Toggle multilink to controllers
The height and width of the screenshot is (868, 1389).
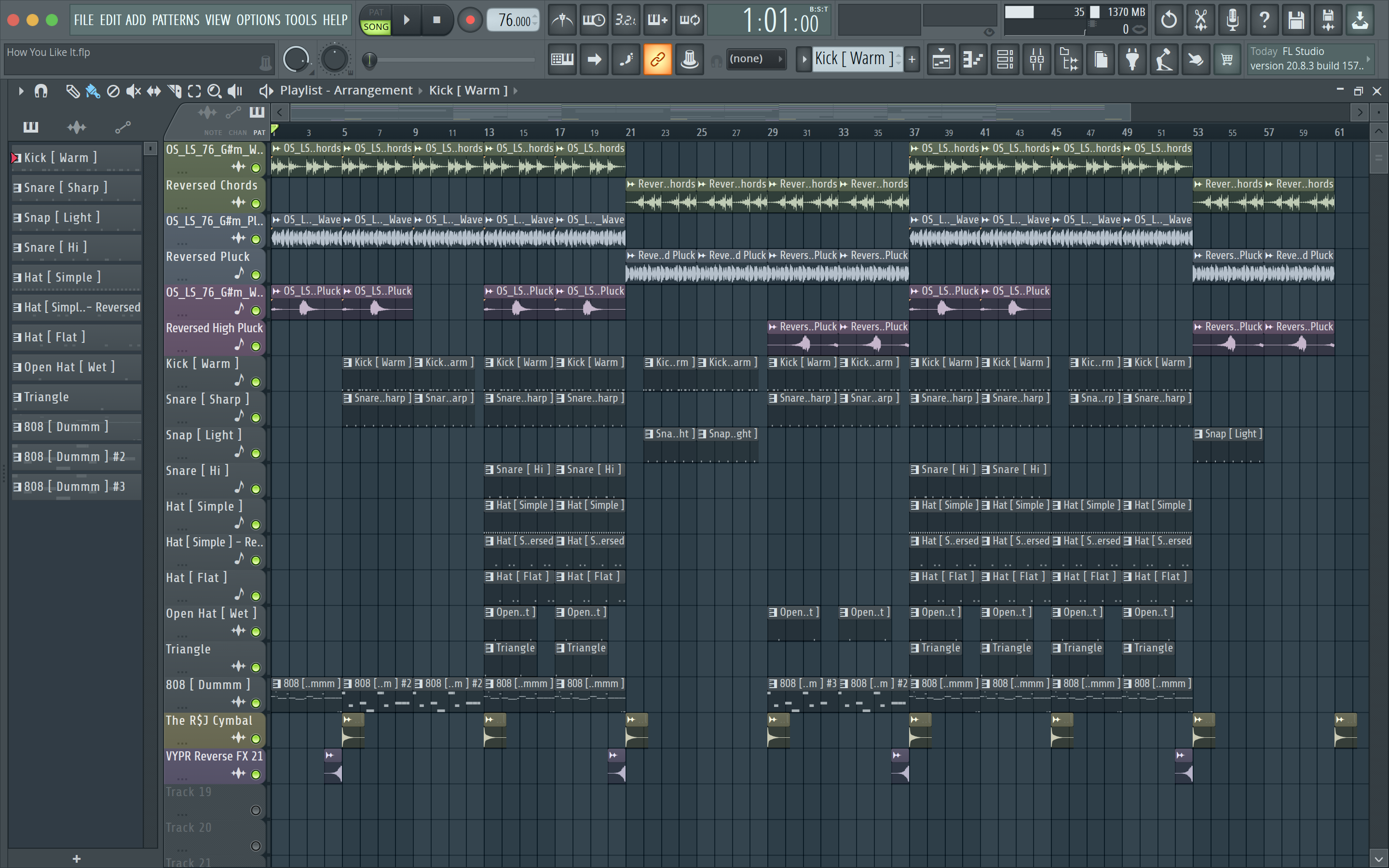657,59
